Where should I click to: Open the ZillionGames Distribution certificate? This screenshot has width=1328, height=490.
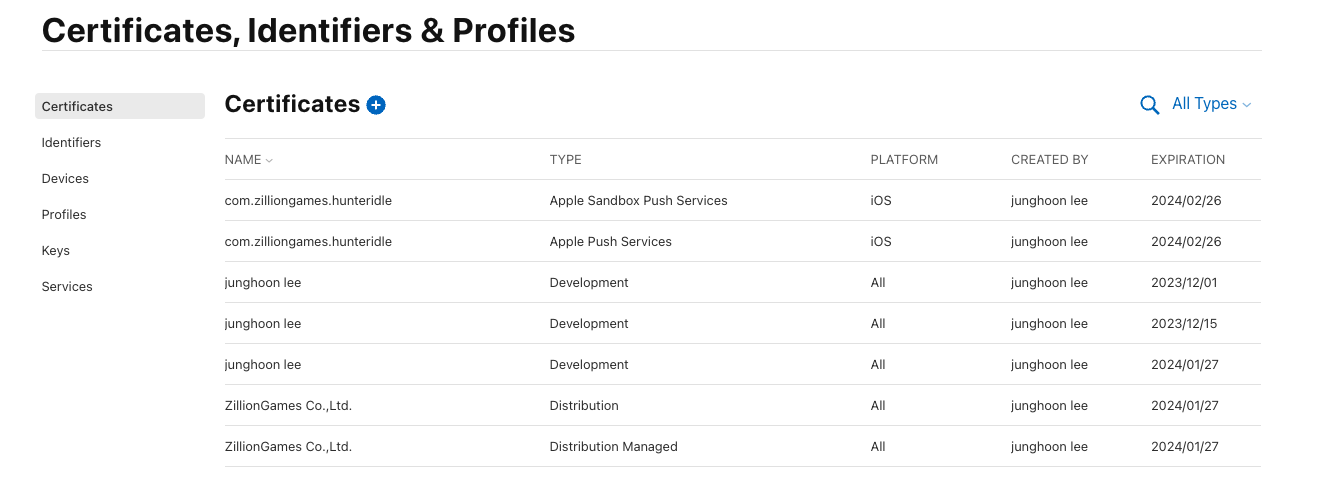point(743,405)
